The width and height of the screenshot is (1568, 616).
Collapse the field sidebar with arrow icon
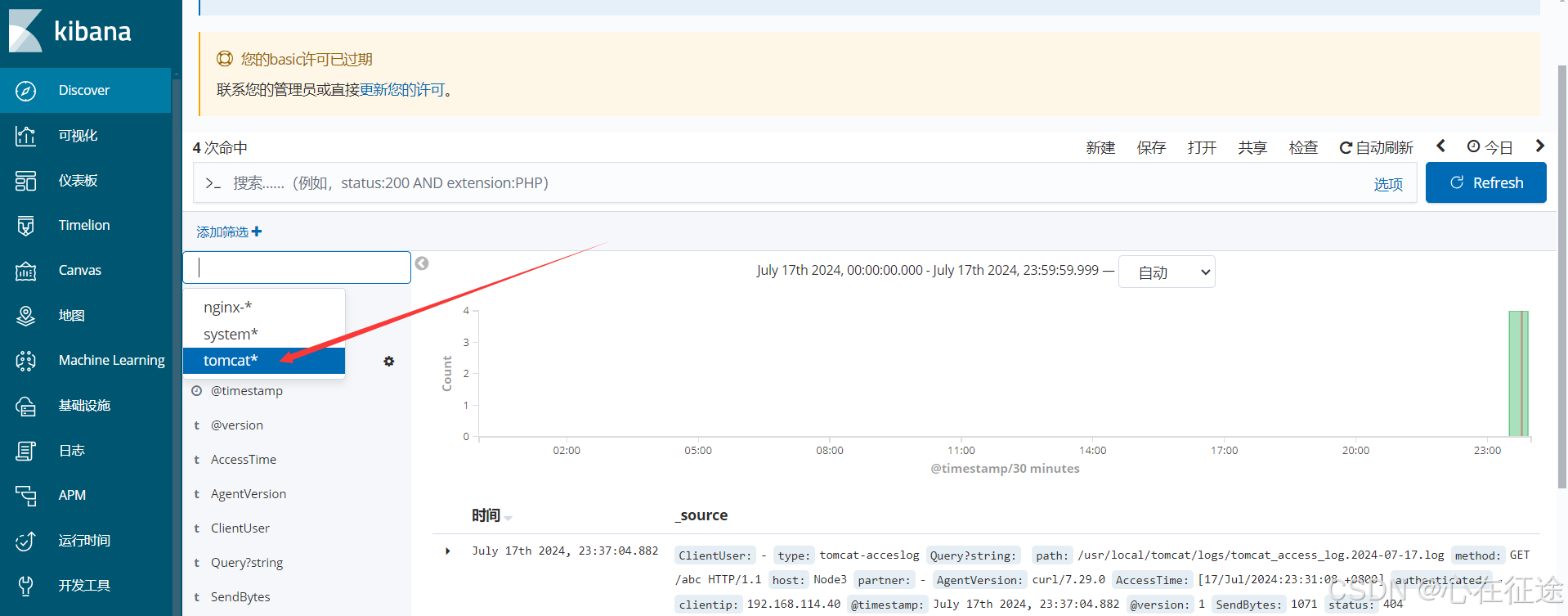tap(422, 263)
